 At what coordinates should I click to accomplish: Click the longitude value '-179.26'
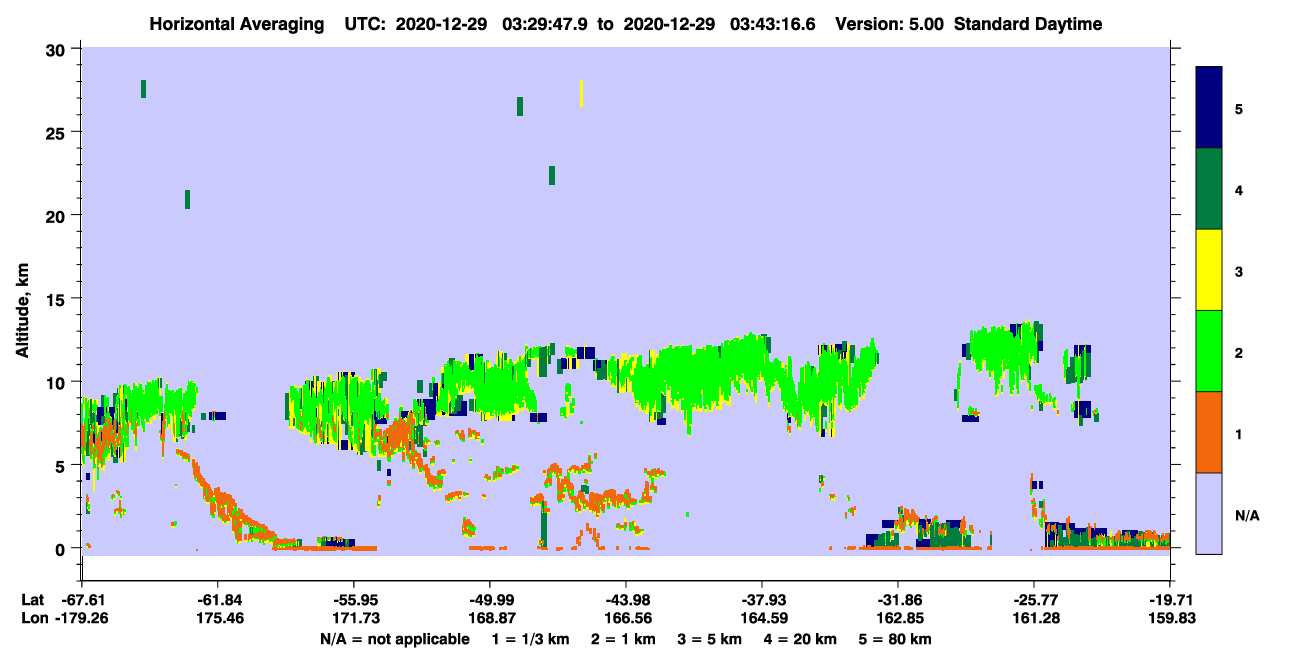click(x=81, y=618)
